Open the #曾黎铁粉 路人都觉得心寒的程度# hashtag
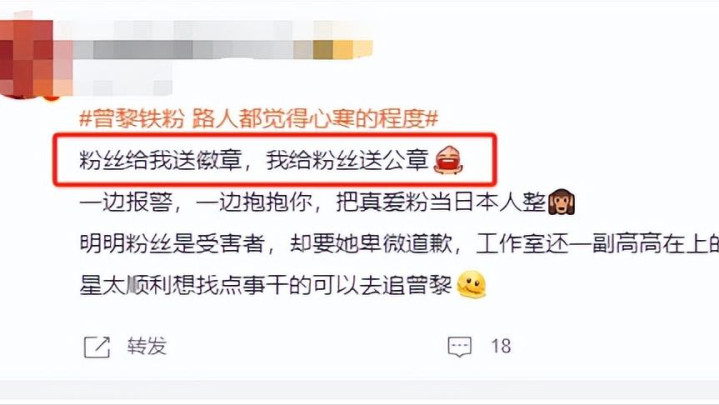This screenshot has height=405, width=719. pos(259,119)
